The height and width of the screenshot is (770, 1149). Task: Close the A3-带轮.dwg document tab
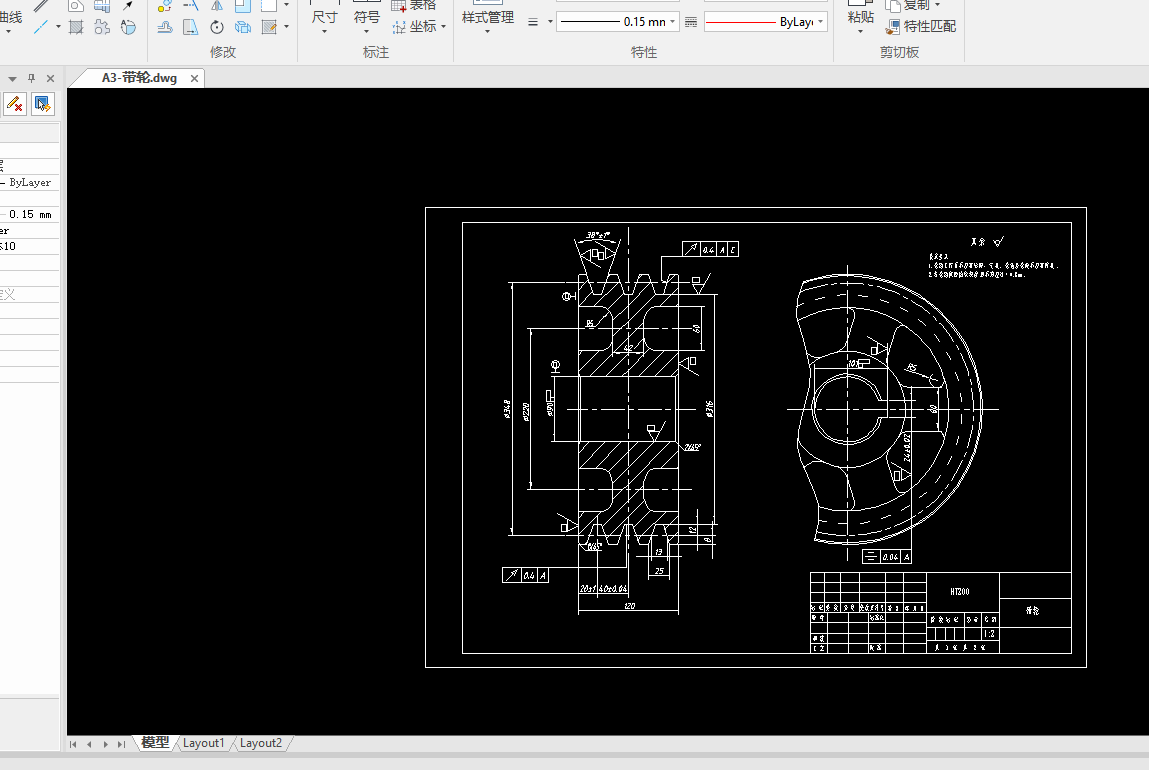[x=194, y=78]
